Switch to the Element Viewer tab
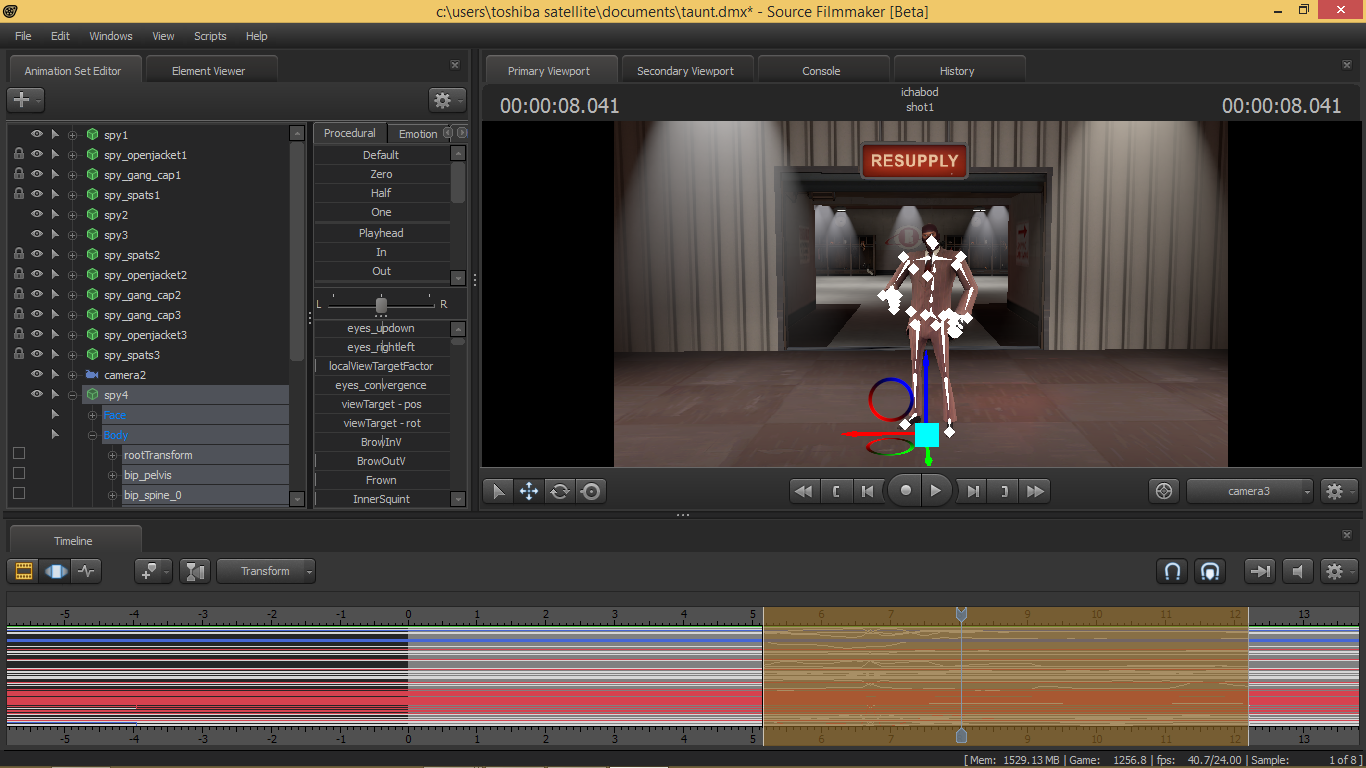The width and height of the screenshot is (1366, 768). click(x=208, y=71)
